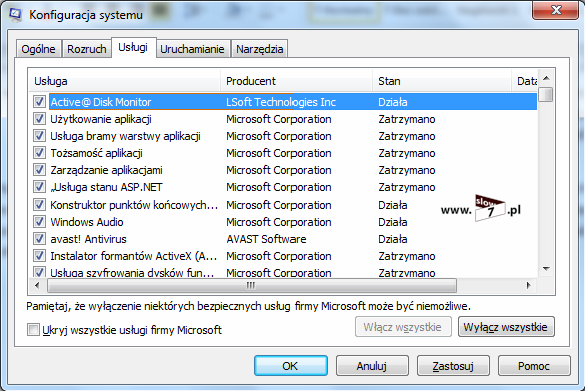Viewport: 585px width, 391px height.
Task: Uncheck the Użytkowanie aplikacji service checkbox
Action: click(x=39, y=119)
